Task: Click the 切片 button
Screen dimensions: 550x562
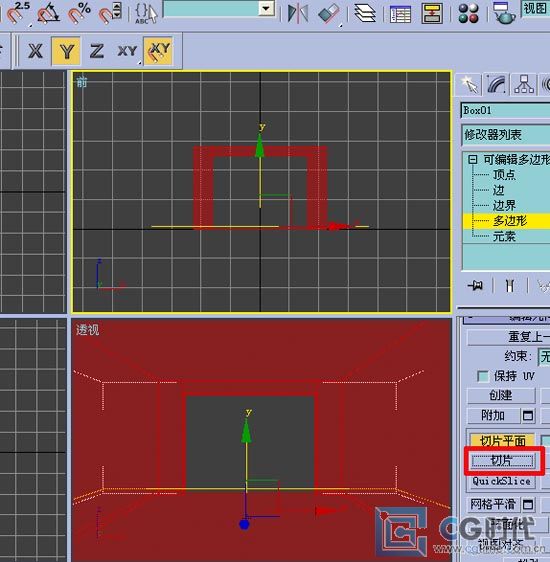Action: coord(501,461)
